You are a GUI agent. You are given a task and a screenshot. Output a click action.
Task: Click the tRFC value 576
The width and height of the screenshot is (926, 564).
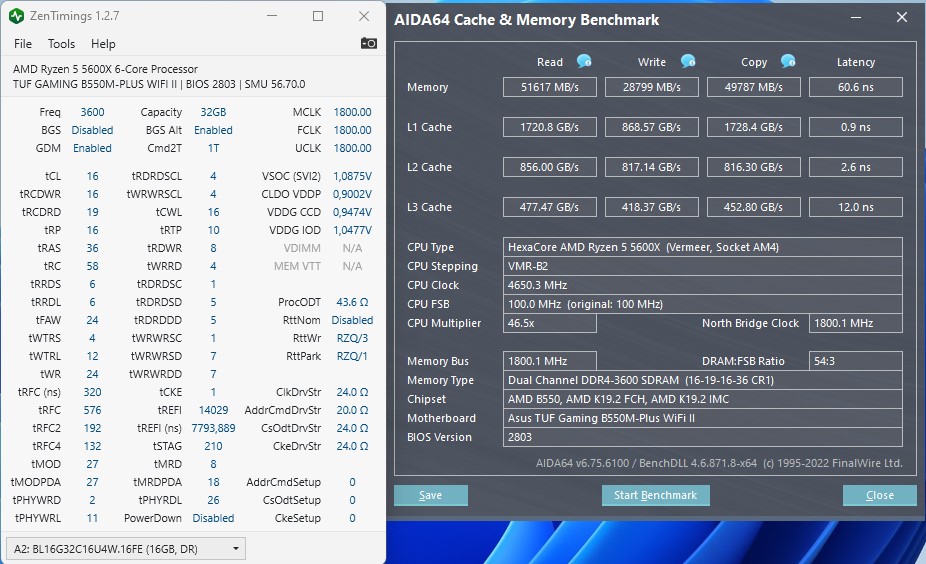pyautogui.click(x=92, y=410)
